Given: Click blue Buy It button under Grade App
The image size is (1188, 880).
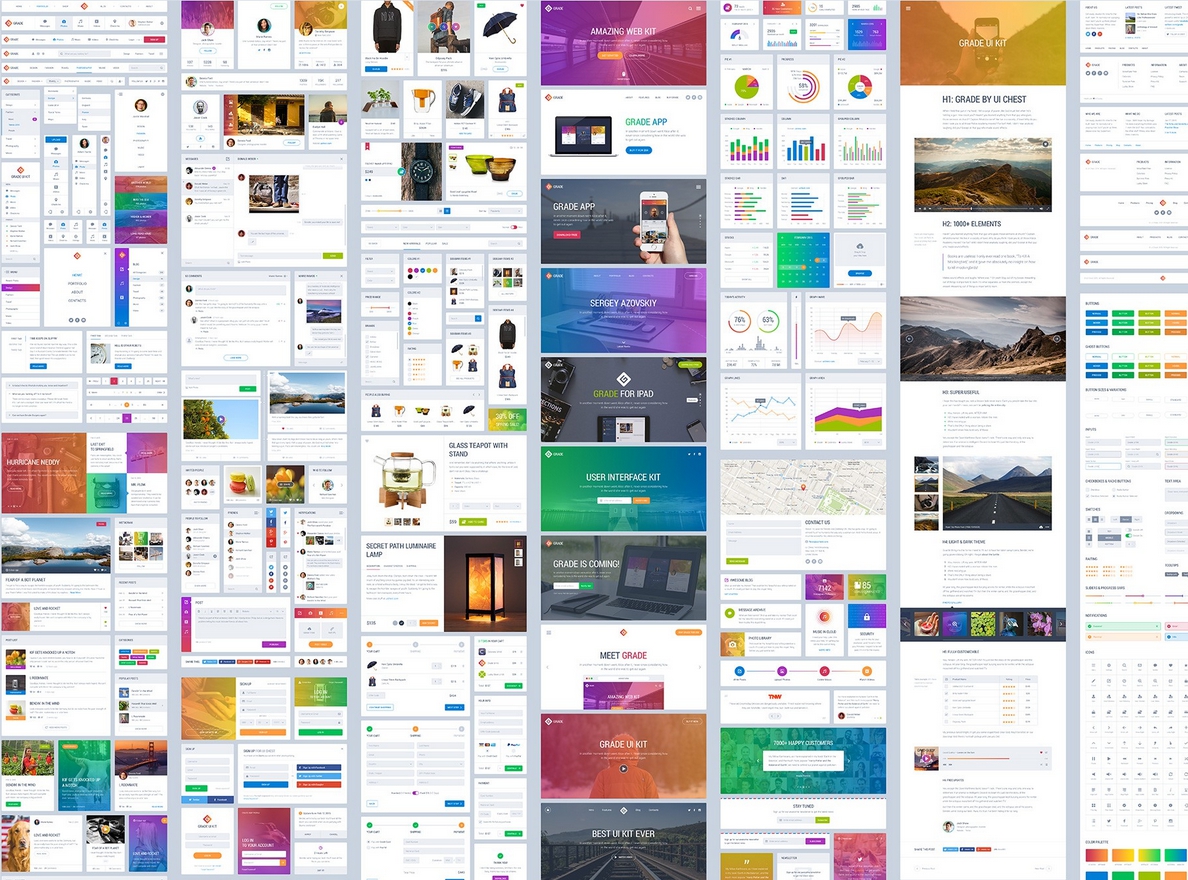Looking at the screenshot, I should click(x=638, y=150).
